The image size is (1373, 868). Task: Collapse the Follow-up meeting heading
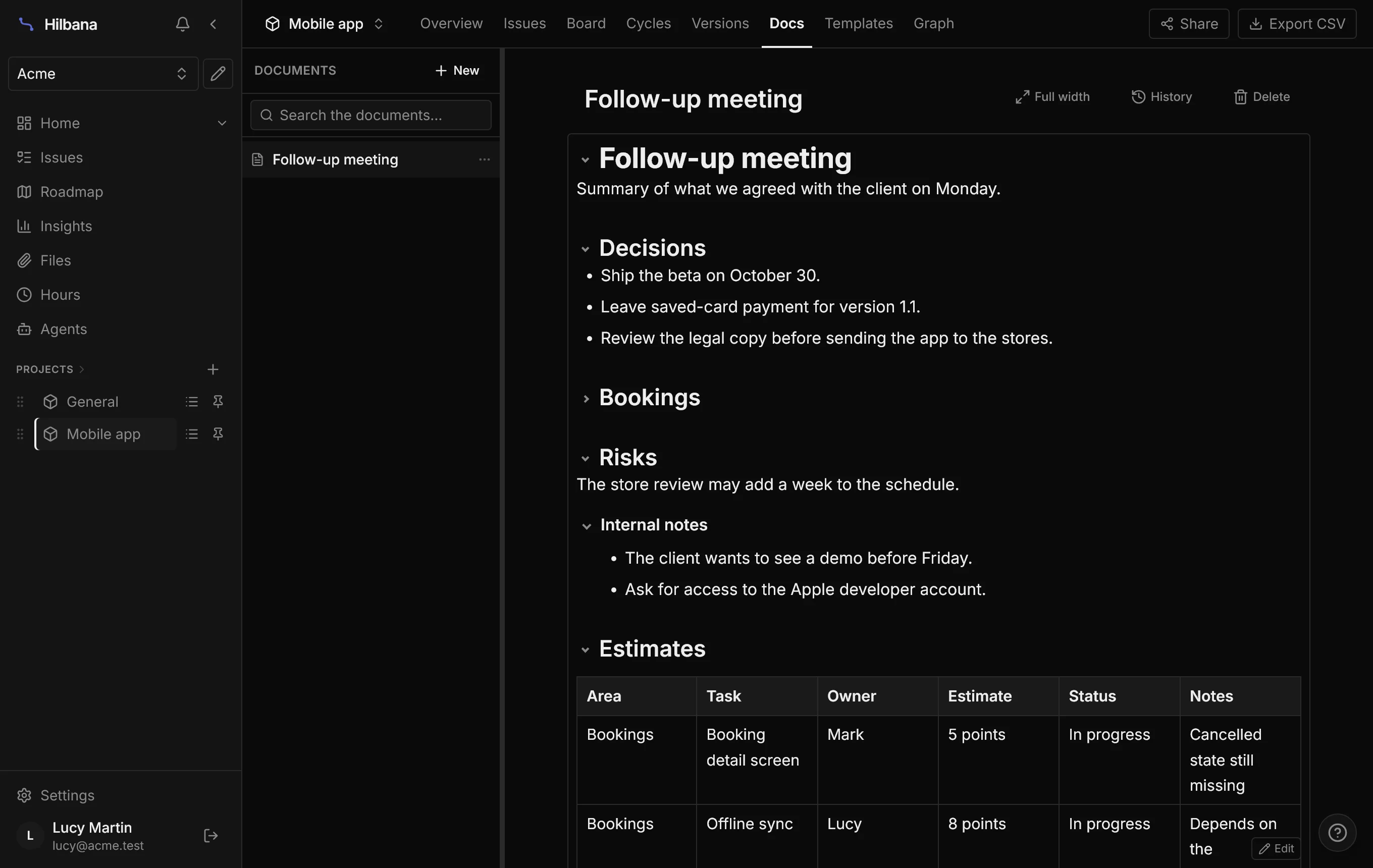(585, 159)
